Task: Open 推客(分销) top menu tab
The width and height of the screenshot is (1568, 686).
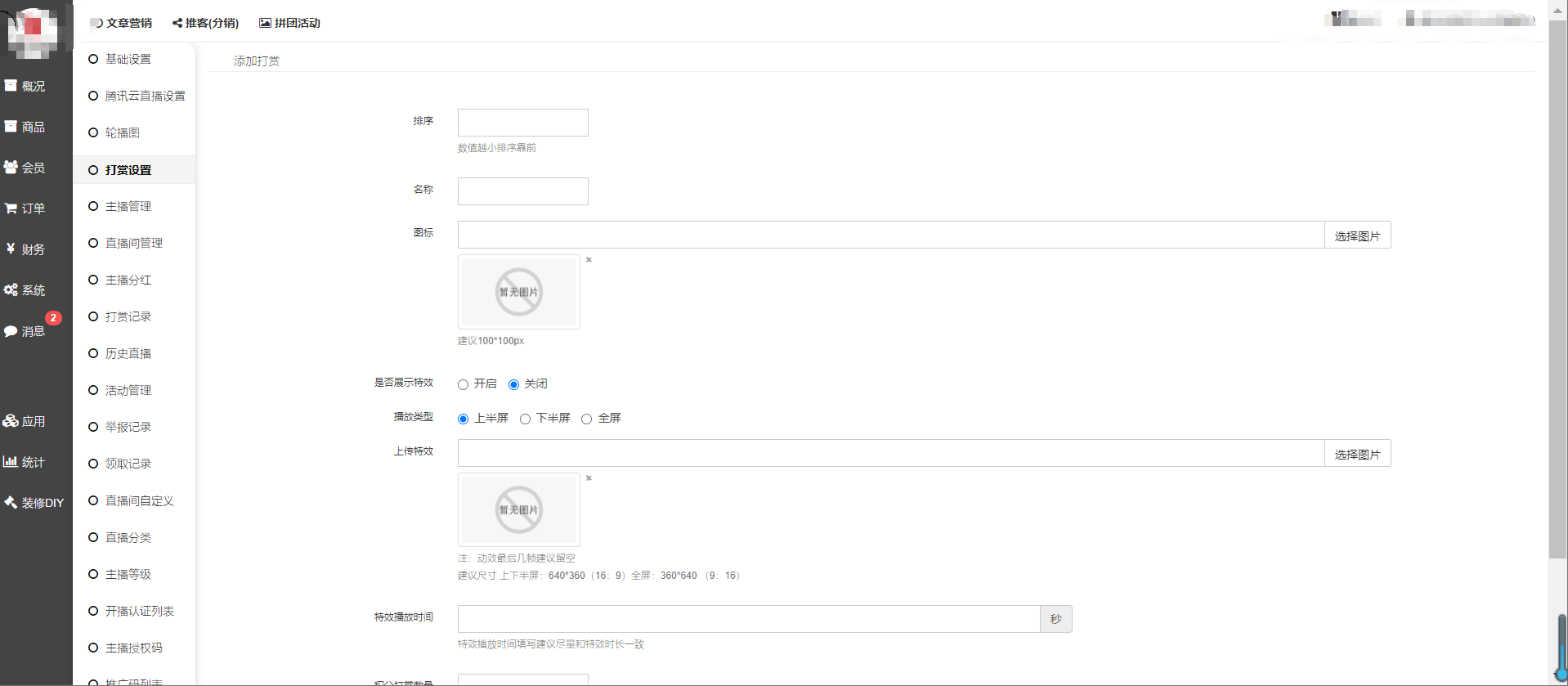Action: [x=206, y=23]
